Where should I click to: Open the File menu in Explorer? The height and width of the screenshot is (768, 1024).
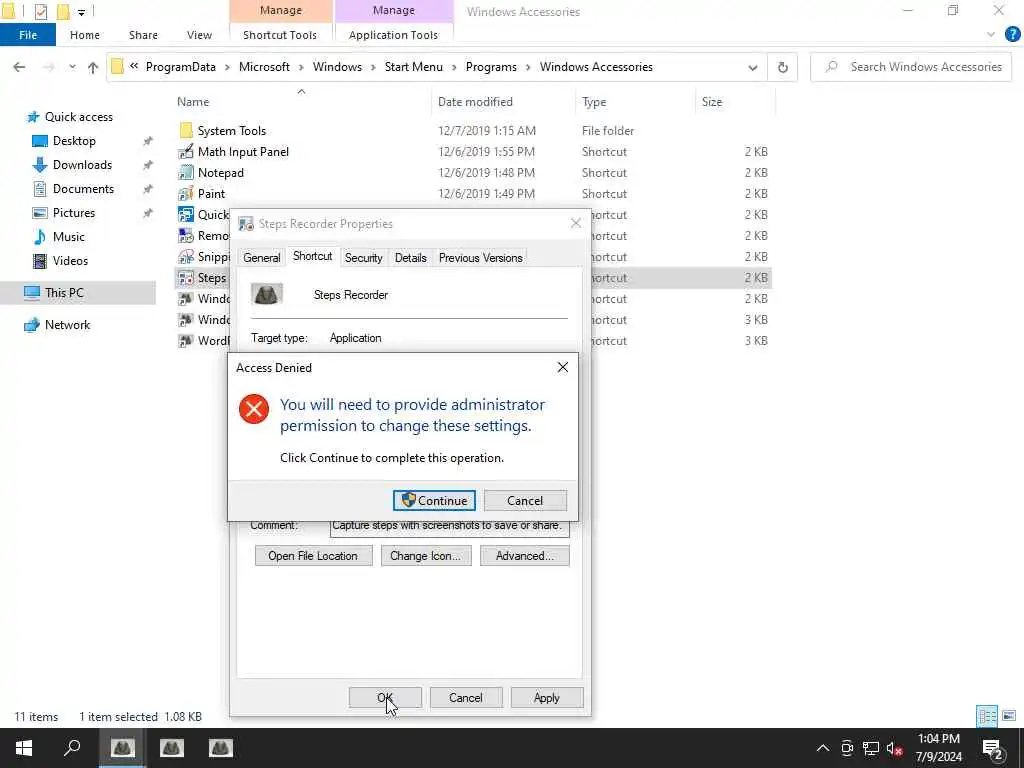[x=28, y=35]
